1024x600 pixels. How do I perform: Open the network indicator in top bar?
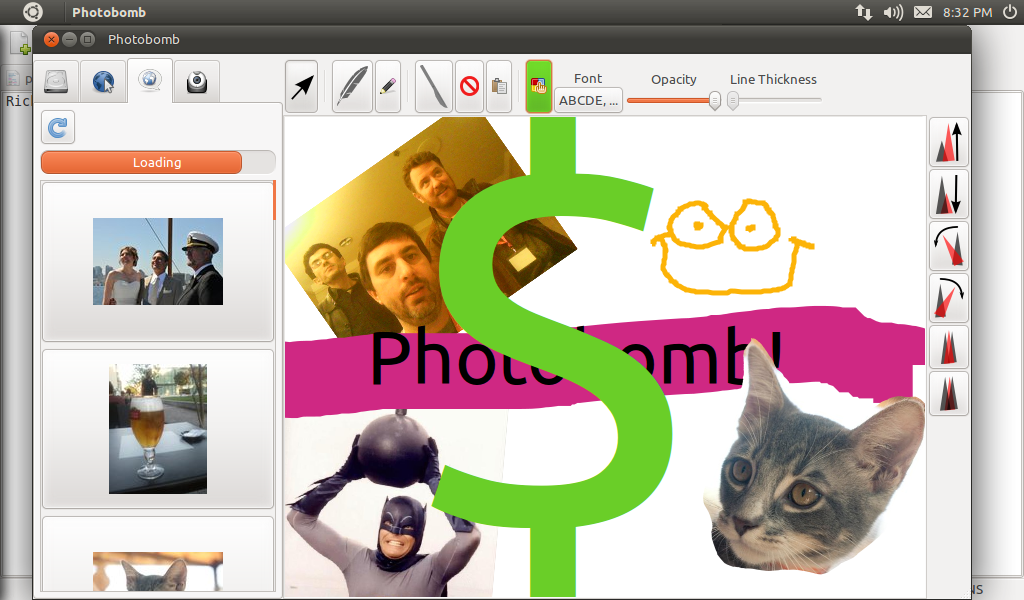pos(863,12)
